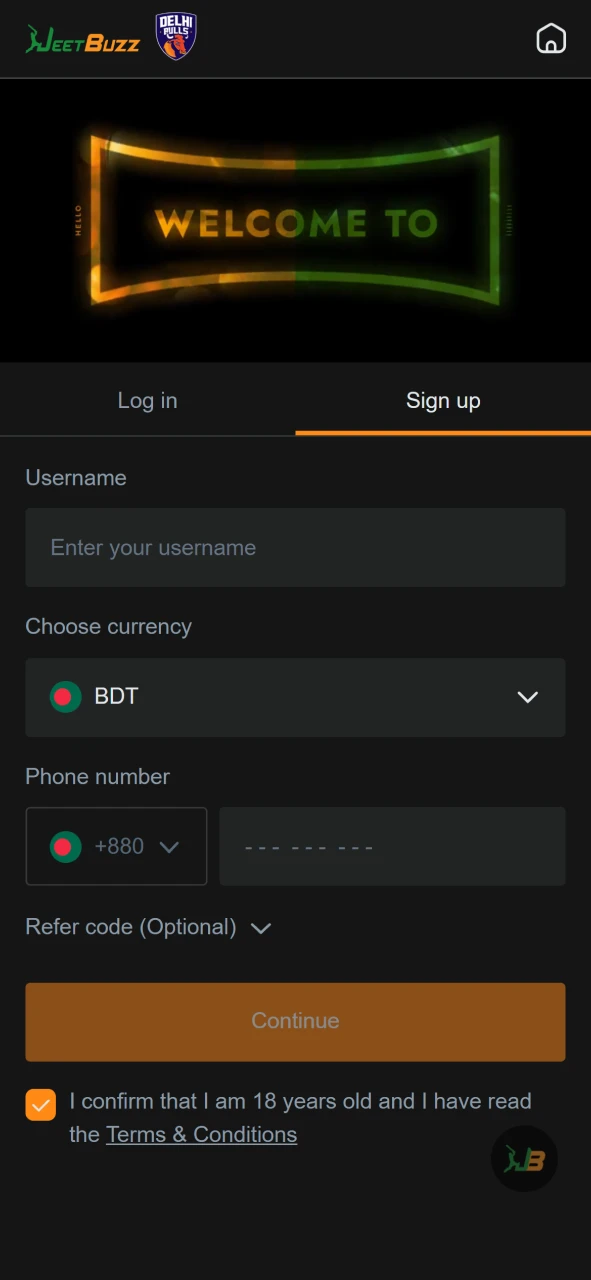591x1280 pixels.
Task: Open the Terms & Conditions link
Action: pyautogui.click(x=201, y=1134)
